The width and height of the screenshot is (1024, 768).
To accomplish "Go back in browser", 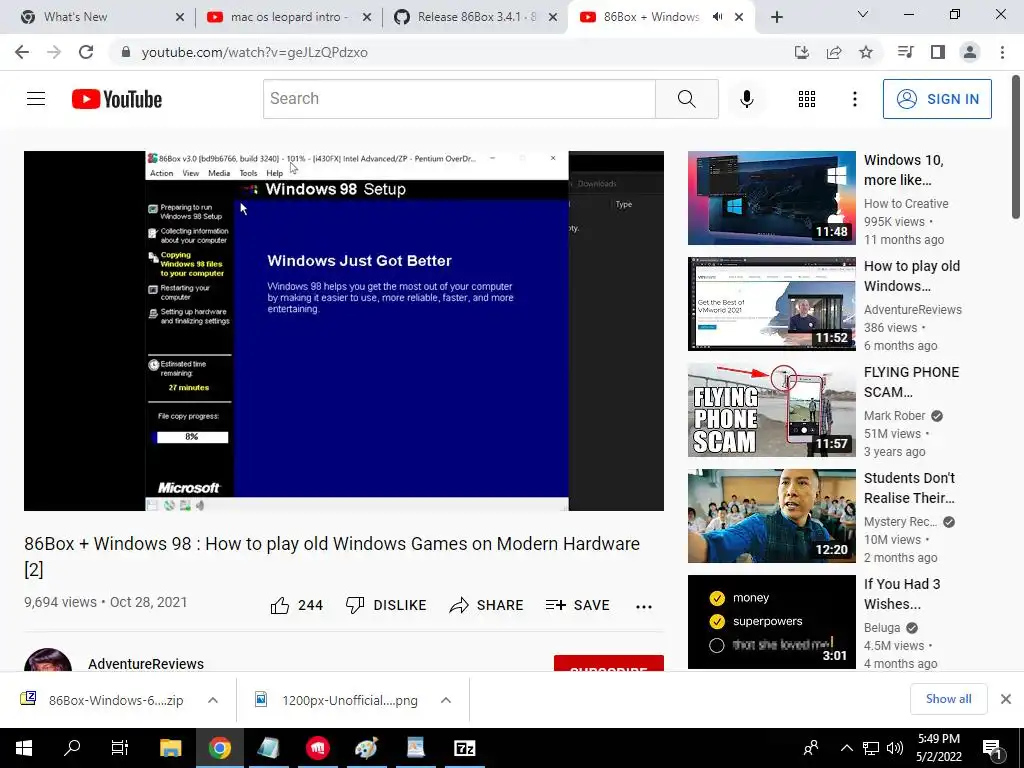I will coord(22,52).
